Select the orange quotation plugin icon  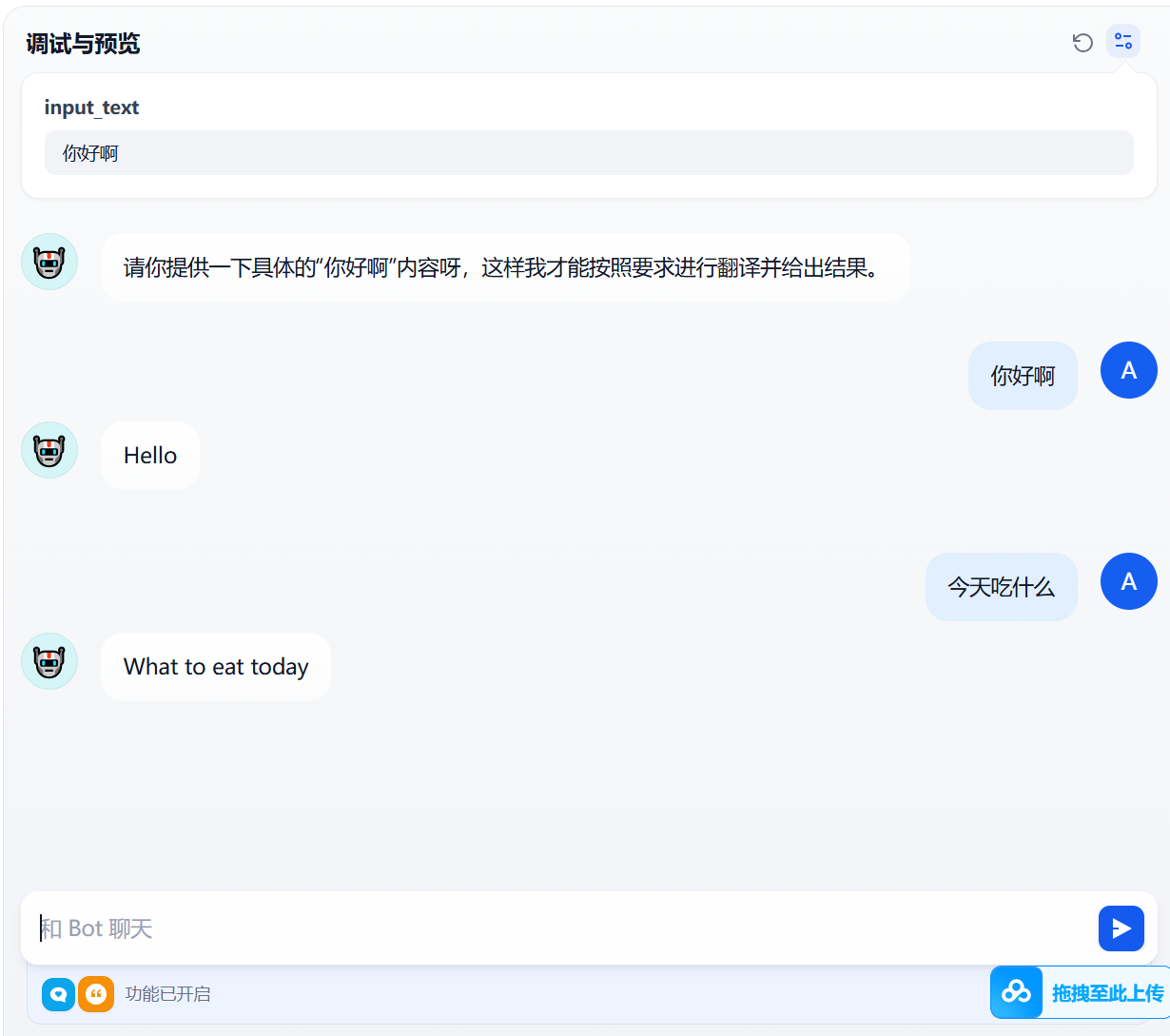pos(96,994)
